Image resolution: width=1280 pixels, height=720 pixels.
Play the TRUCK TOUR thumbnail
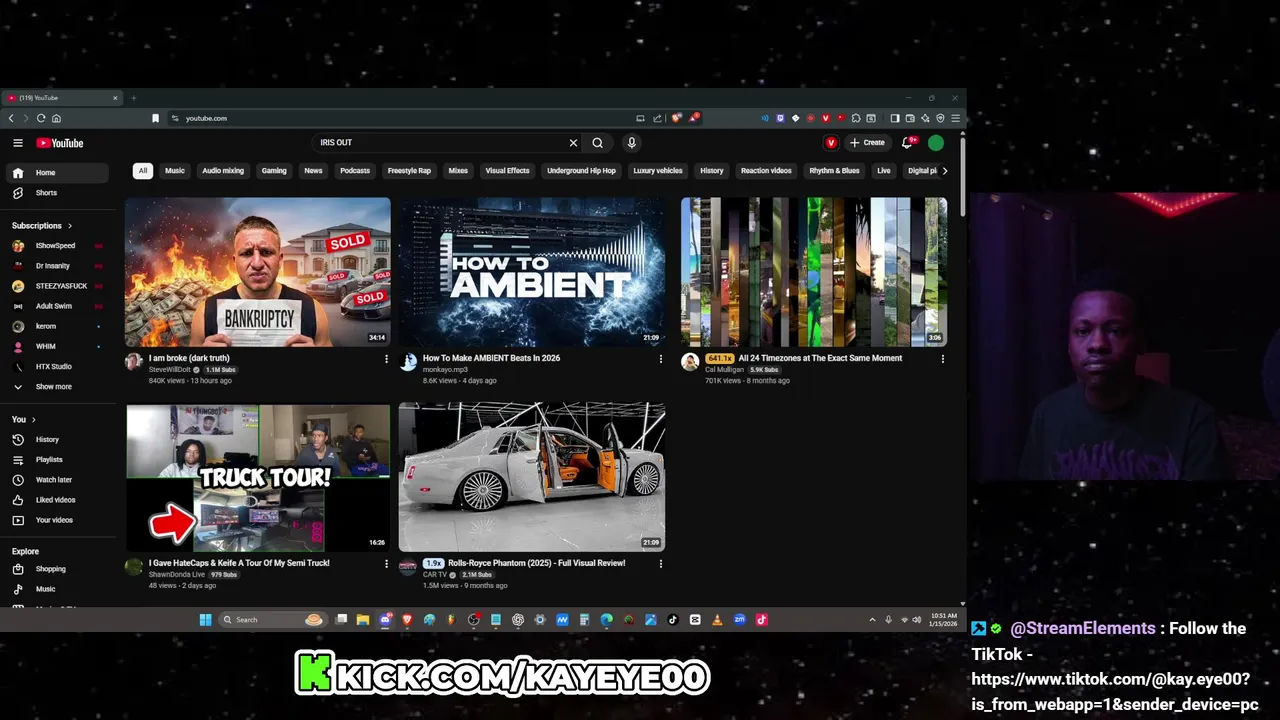[258, 477]
